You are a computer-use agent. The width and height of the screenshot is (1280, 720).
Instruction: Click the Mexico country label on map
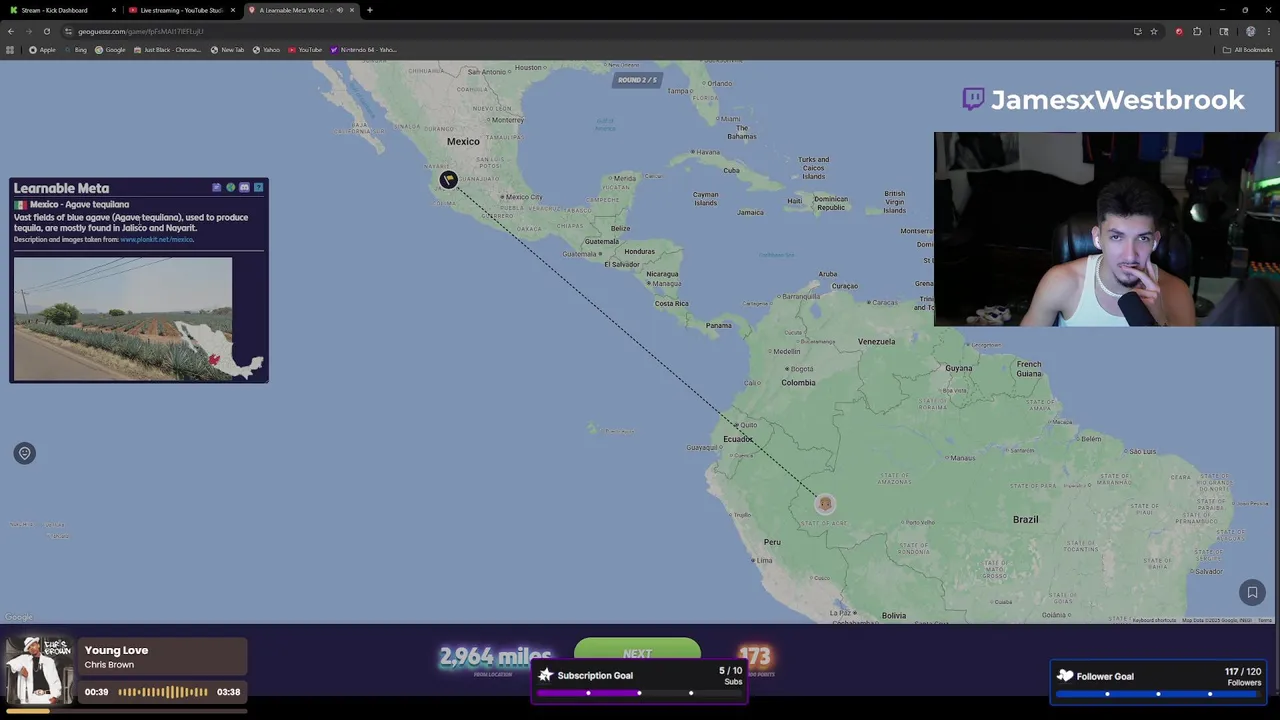point(463,141)
